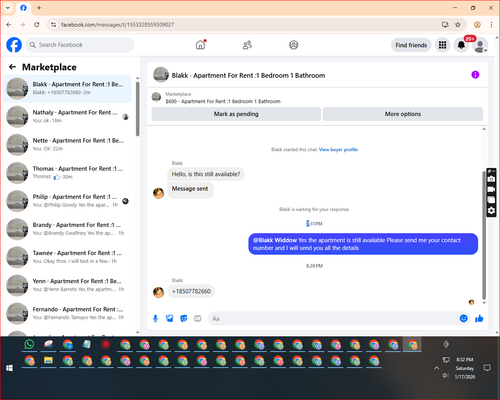Open the Friends icon in top navigation

247,45
